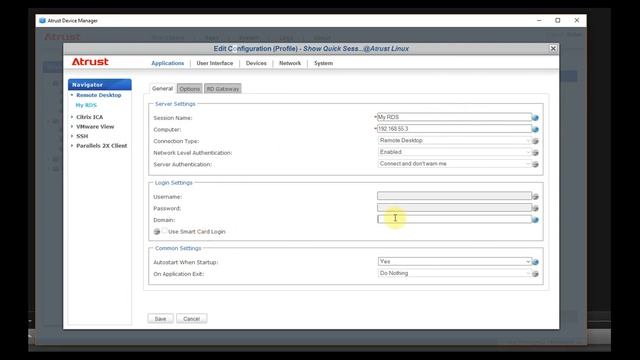Click the globe icon beside Computer field
The height and width of the screenshot is (360, 640).
click(x=535, y=129)
